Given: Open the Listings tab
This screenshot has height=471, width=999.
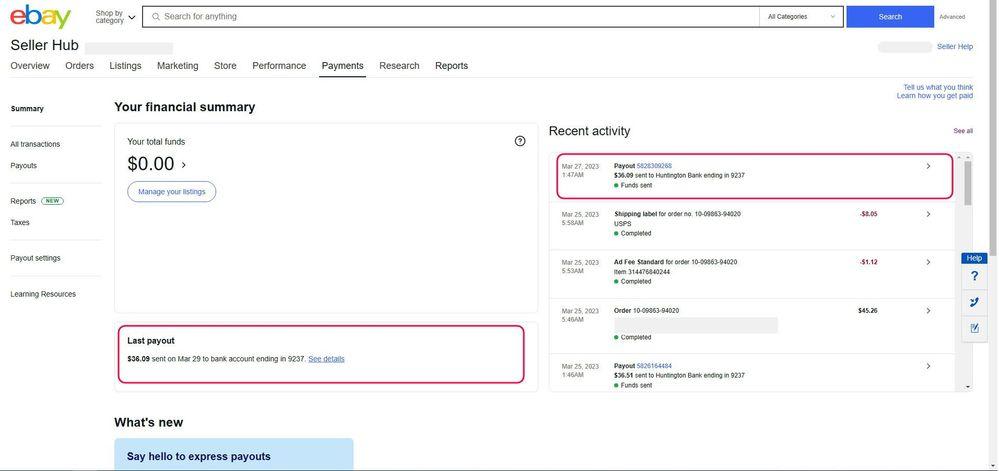Looking at the screenshot, I should (x=126, y=66).
